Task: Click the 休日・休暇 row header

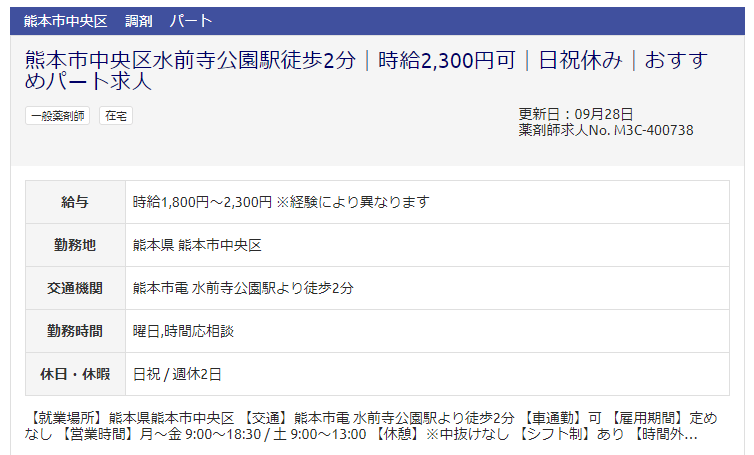Action: coord(75,374)
